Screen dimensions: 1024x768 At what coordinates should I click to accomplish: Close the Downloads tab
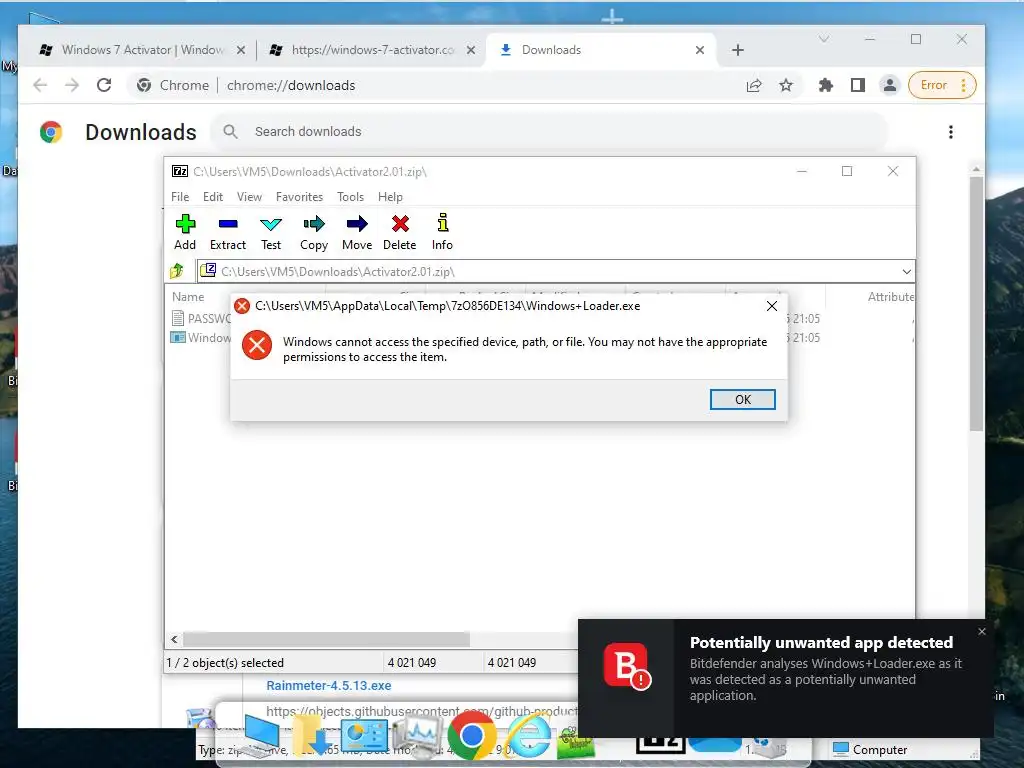(x=699, y=50)
